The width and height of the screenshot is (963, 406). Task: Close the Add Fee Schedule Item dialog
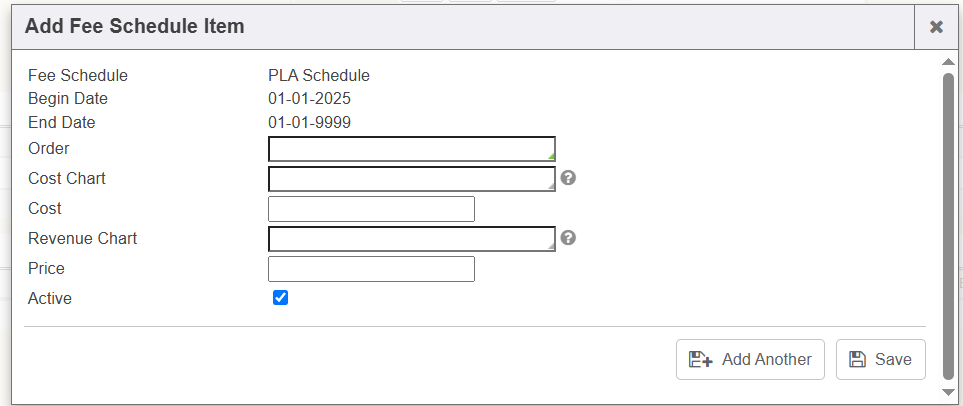[x=936, y=27]
